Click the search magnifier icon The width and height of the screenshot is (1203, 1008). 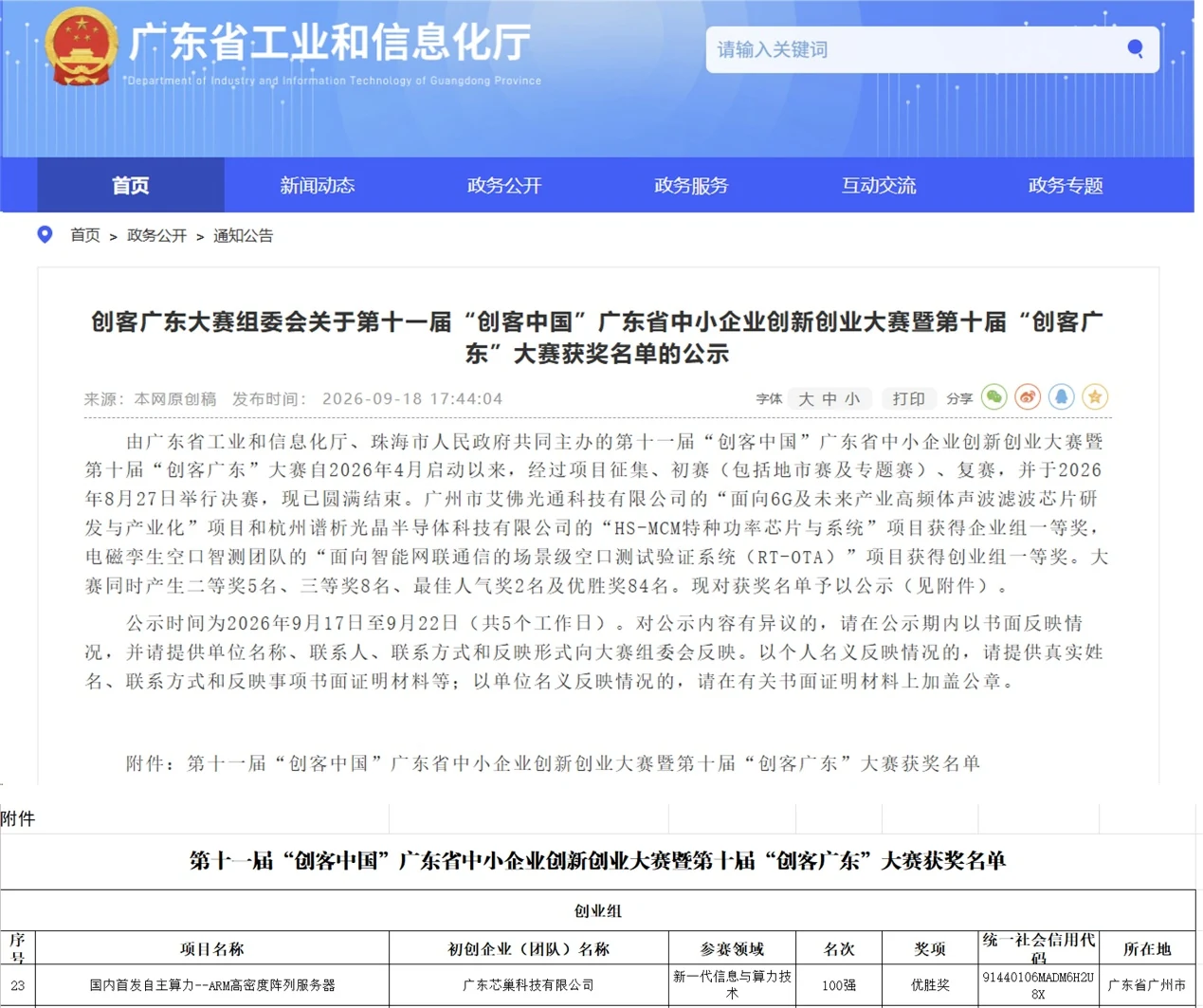coord(1135,48)
